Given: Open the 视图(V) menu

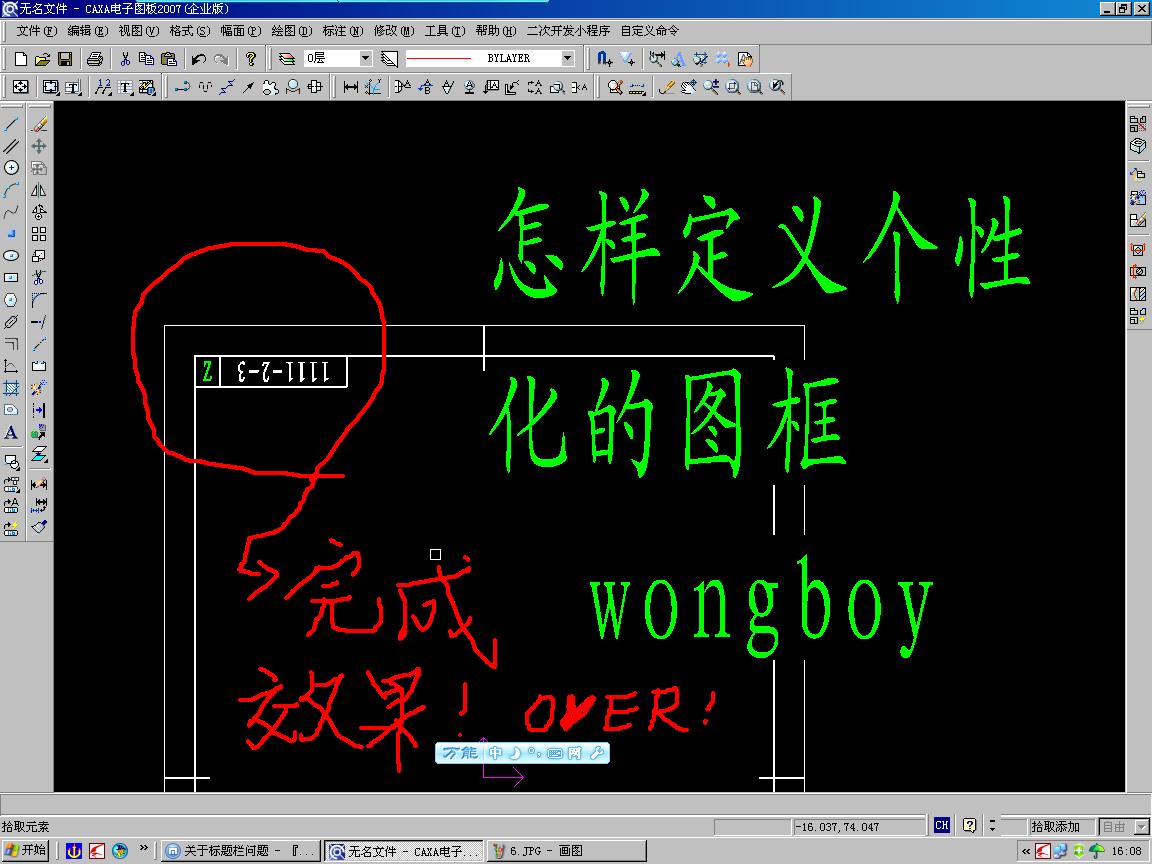Looking at the screenshot, I should 139,31.
